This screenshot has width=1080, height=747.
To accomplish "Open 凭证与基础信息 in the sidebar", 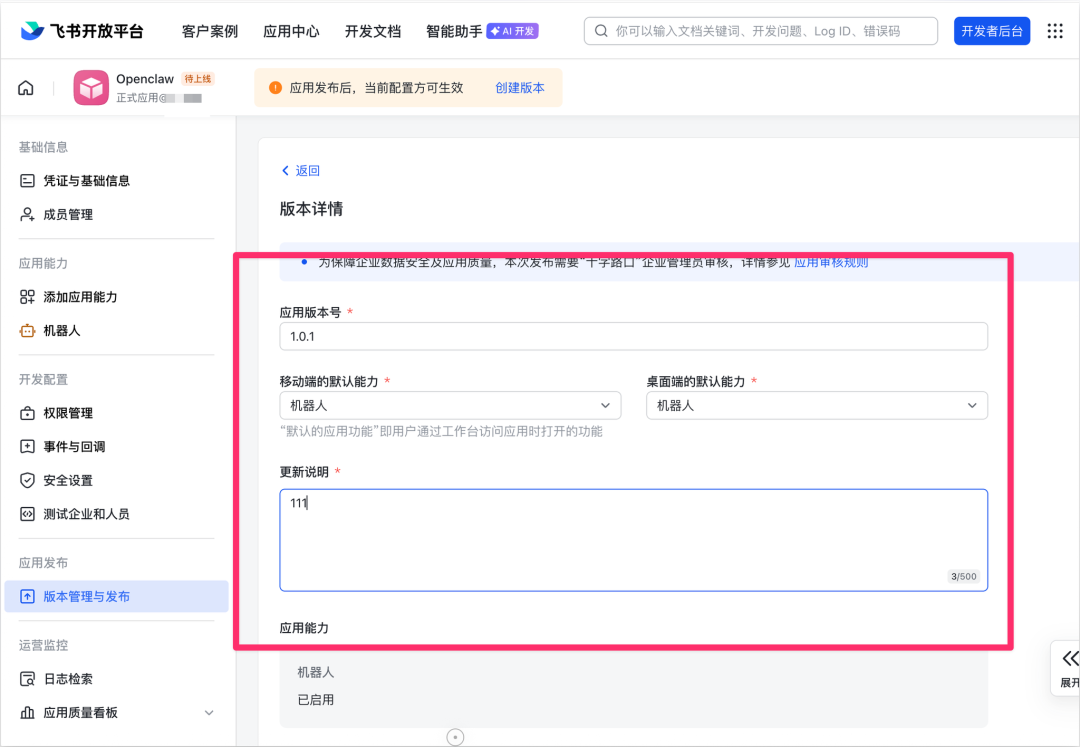I will pyautogui.click(x=96, y=180).
